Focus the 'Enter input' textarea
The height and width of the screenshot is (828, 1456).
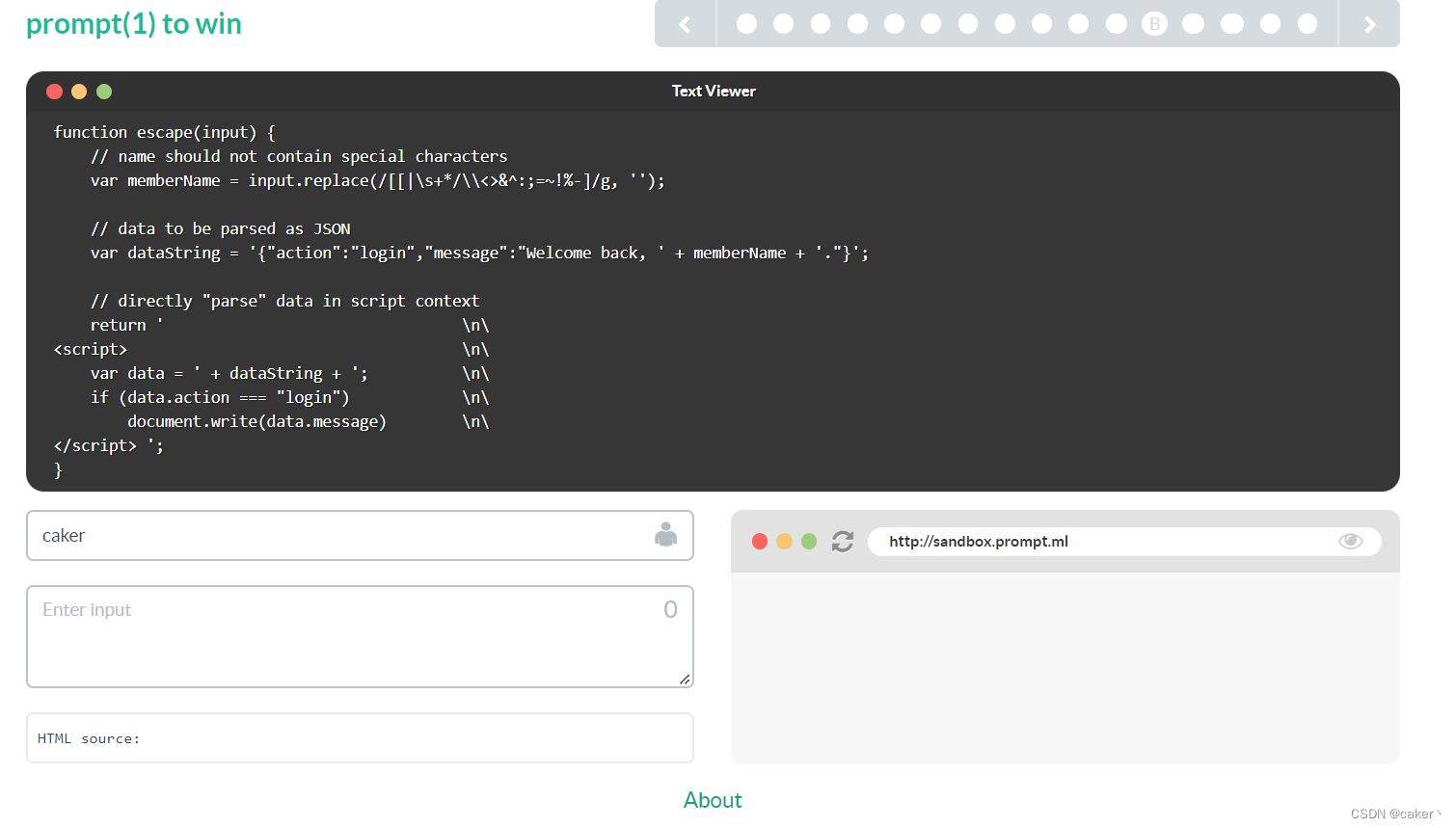pos(360,636)
